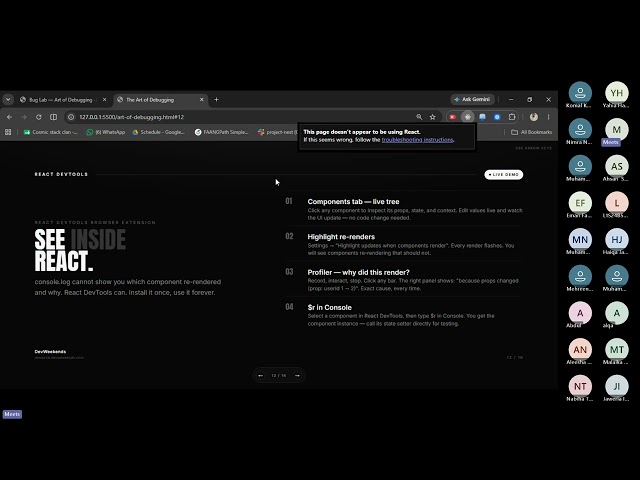Click 'Components tab — live tree' heading
Screen dimensions: 640x480
coord(353,202)
